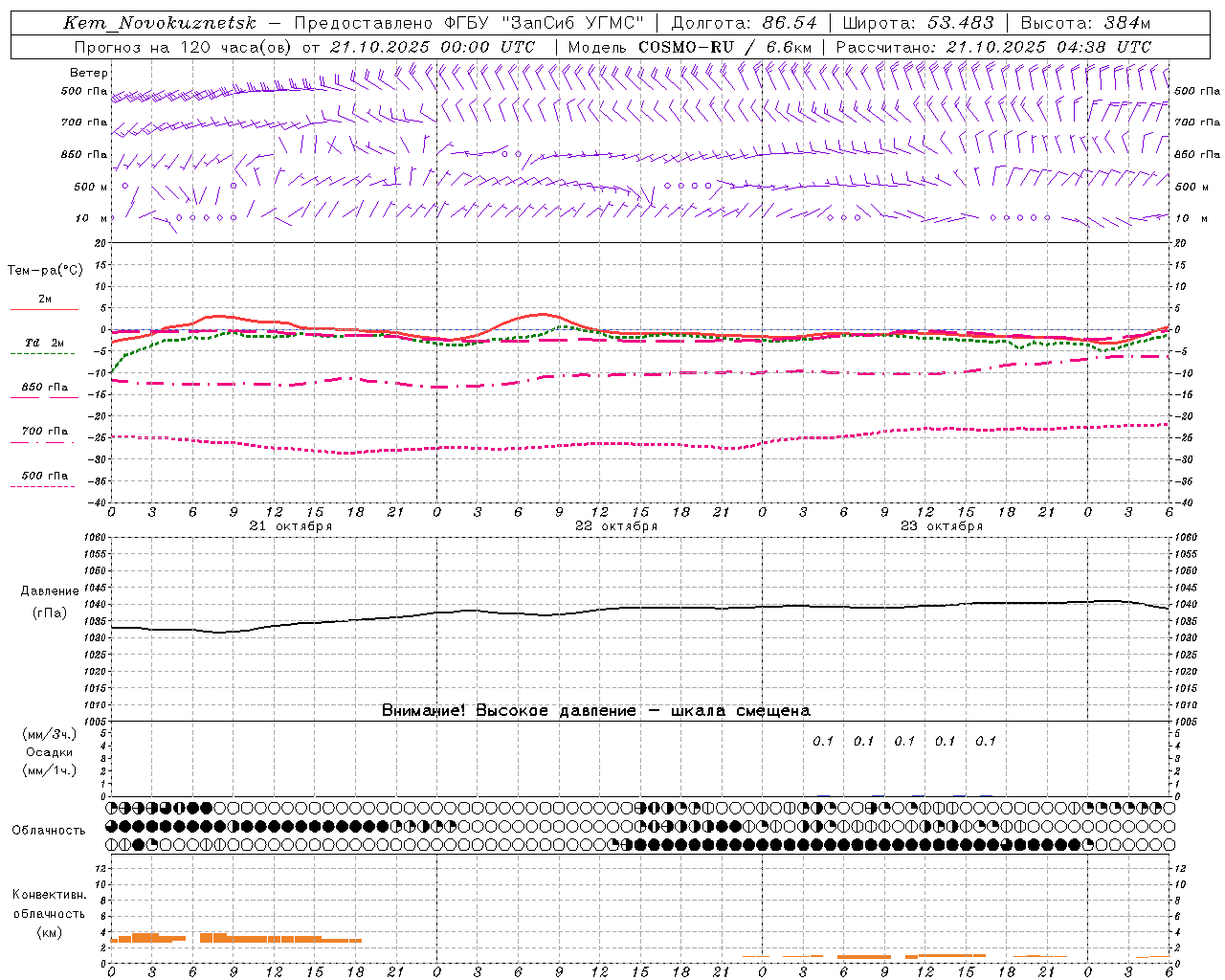Image resolution: width=1225 pixels, height=980 pixels.
Task: Click the '(мм/1ч.)' precipitation unit label
Action: click(x=50, y=770)
